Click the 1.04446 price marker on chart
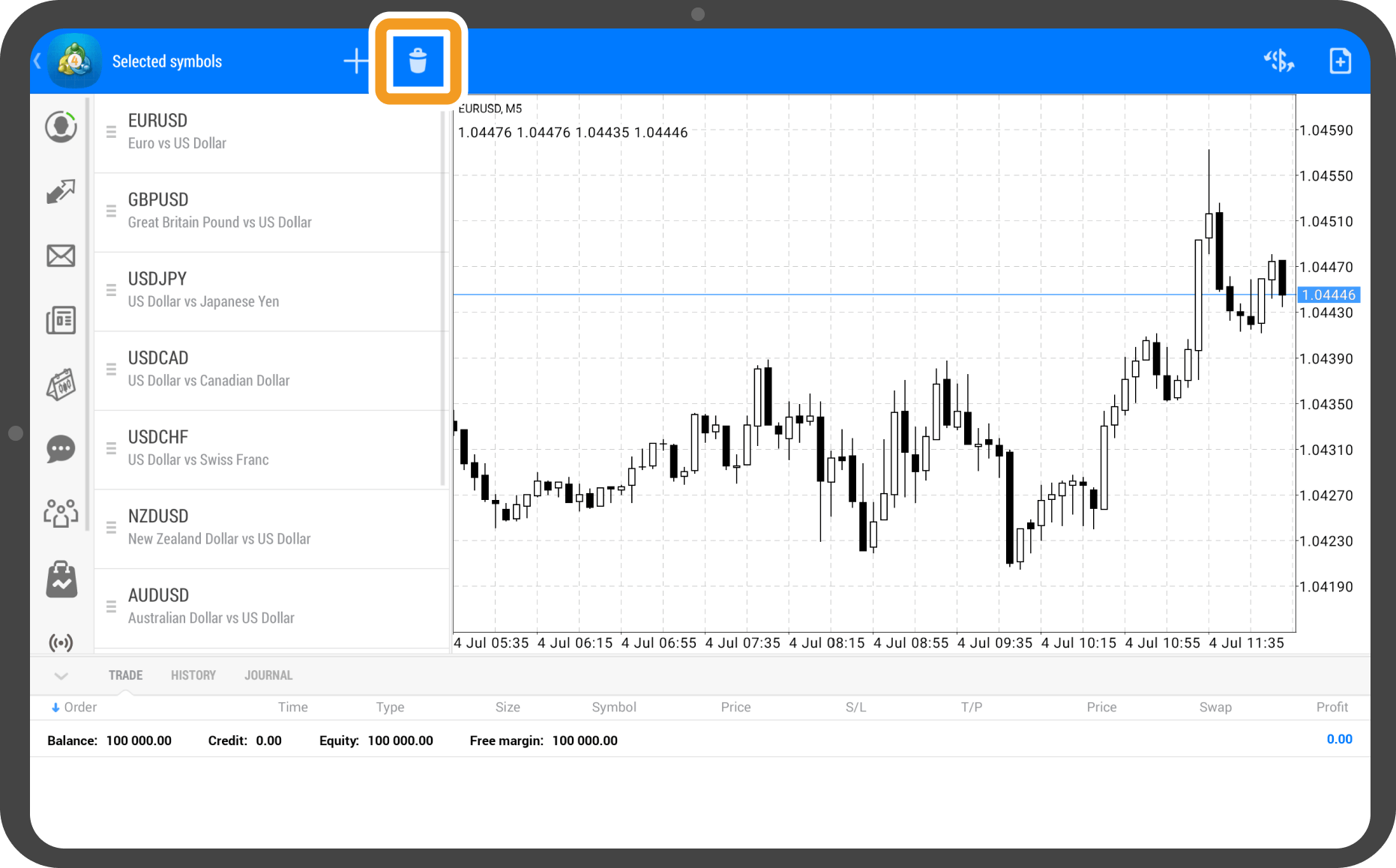Viewport: 1396px width, 868px height. coord(1329,295)
